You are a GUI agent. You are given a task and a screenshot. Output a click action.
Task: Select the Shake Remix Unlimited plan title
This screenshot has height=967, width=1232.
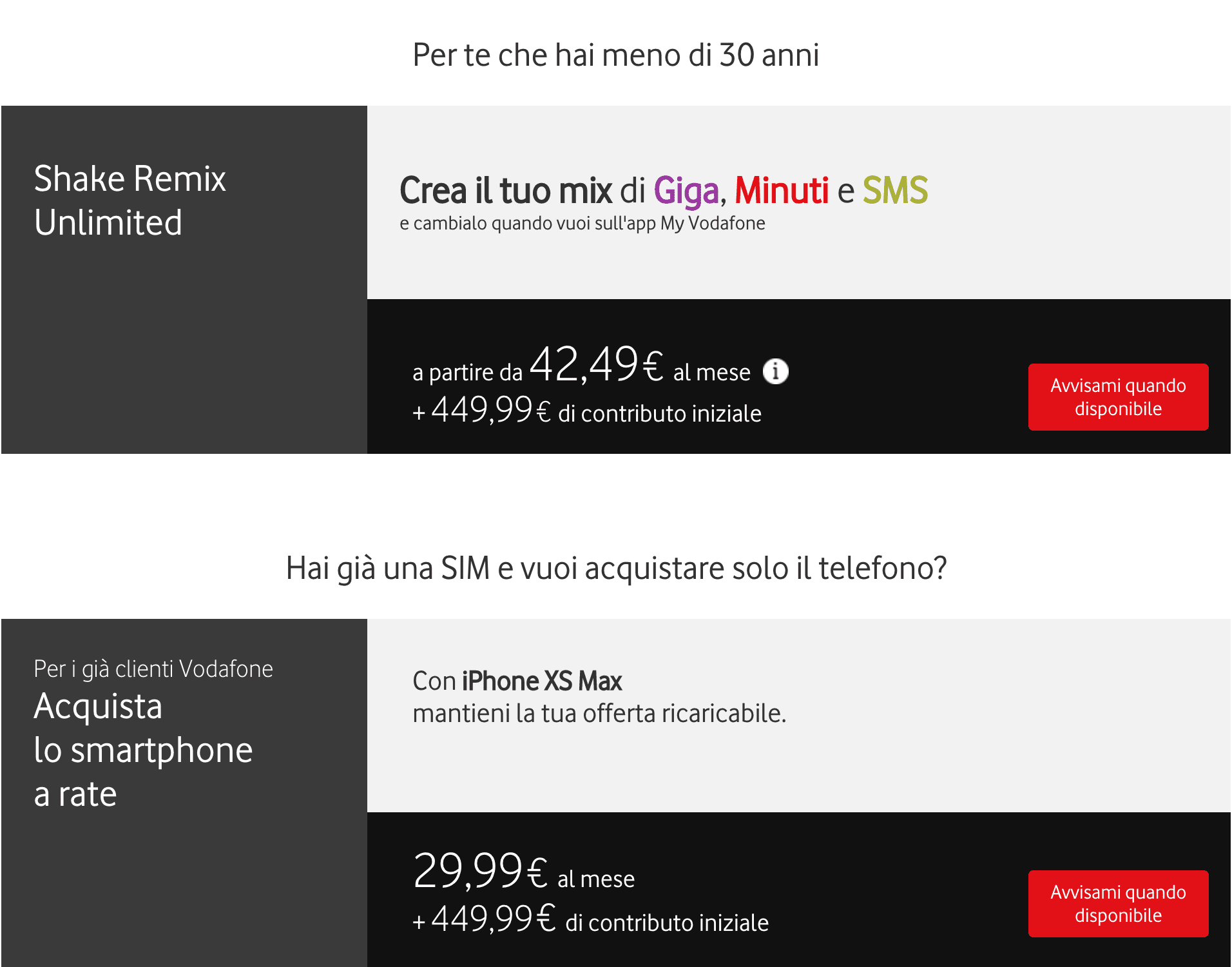[x=130, y=200]
